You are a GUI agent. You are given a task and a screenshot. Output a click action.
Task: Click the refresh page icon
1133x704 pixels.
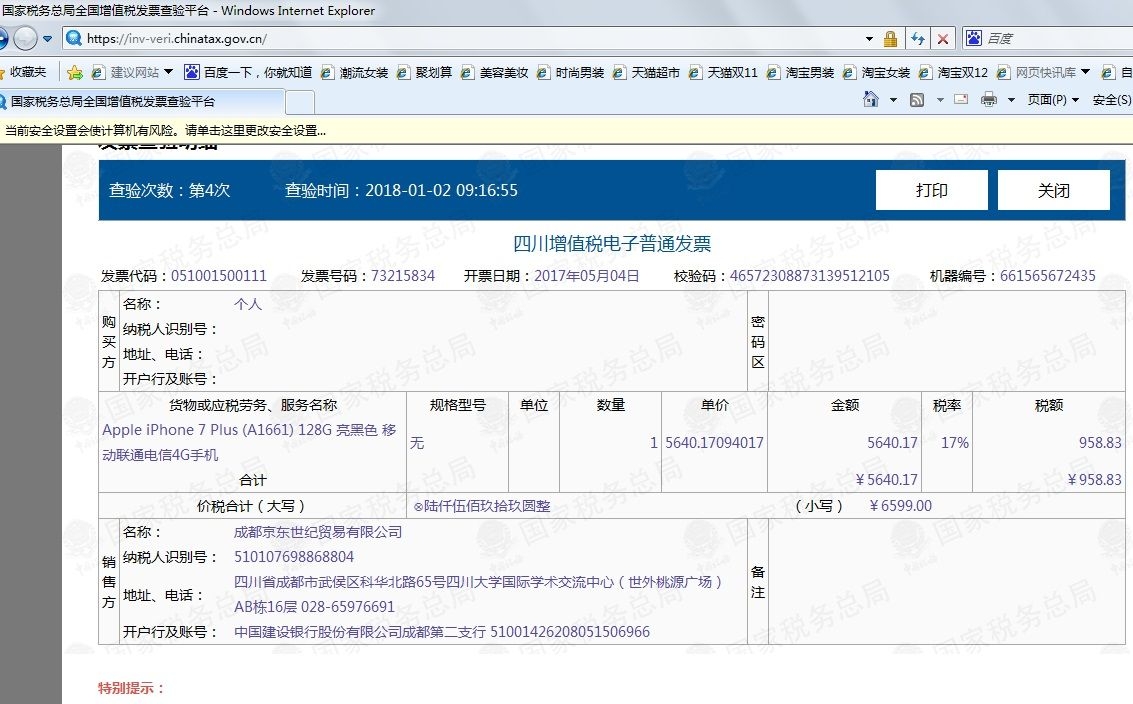(x=918, y=39)
